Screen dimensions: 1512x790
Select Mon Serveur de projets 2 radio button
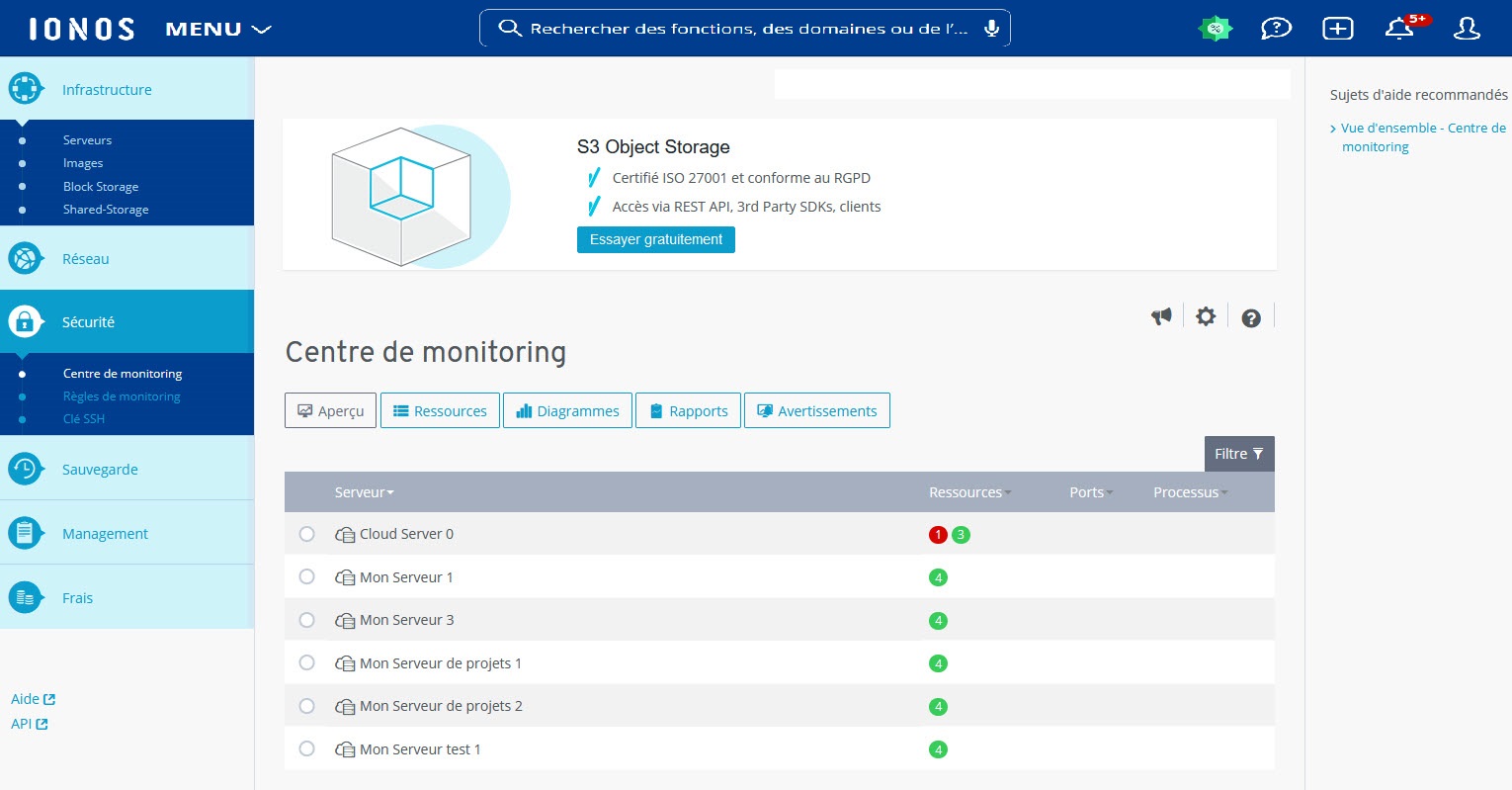pyautogui.click(x=306, y=706)
